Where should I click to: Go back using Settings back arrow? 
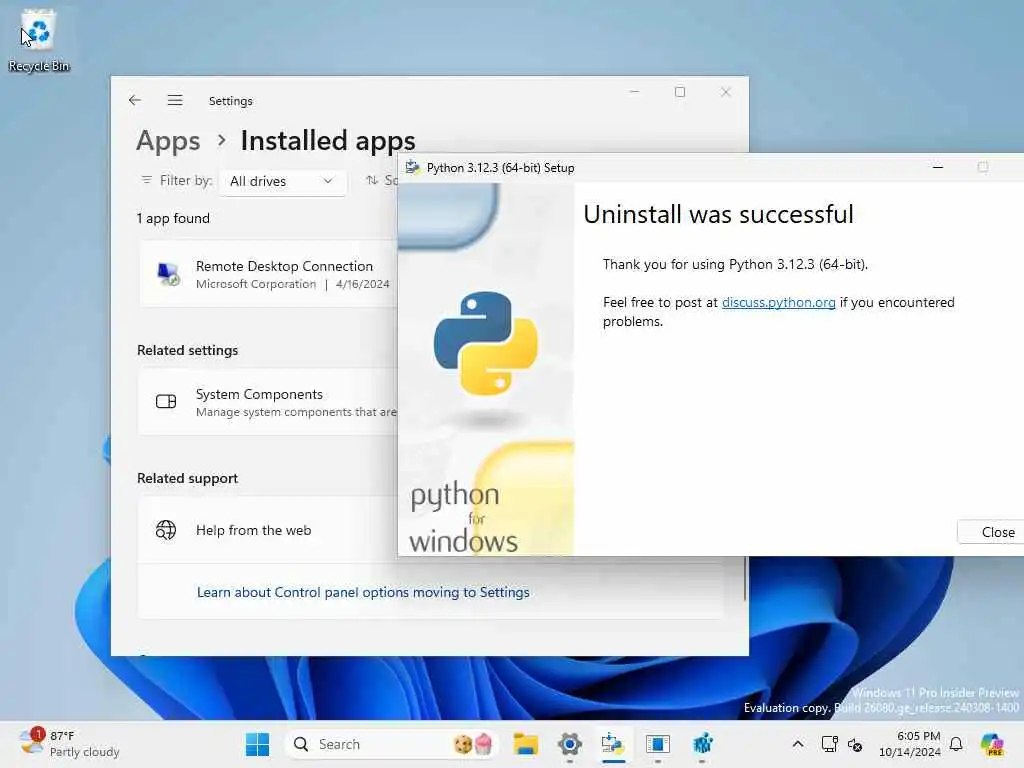click(x=135, y=100)
